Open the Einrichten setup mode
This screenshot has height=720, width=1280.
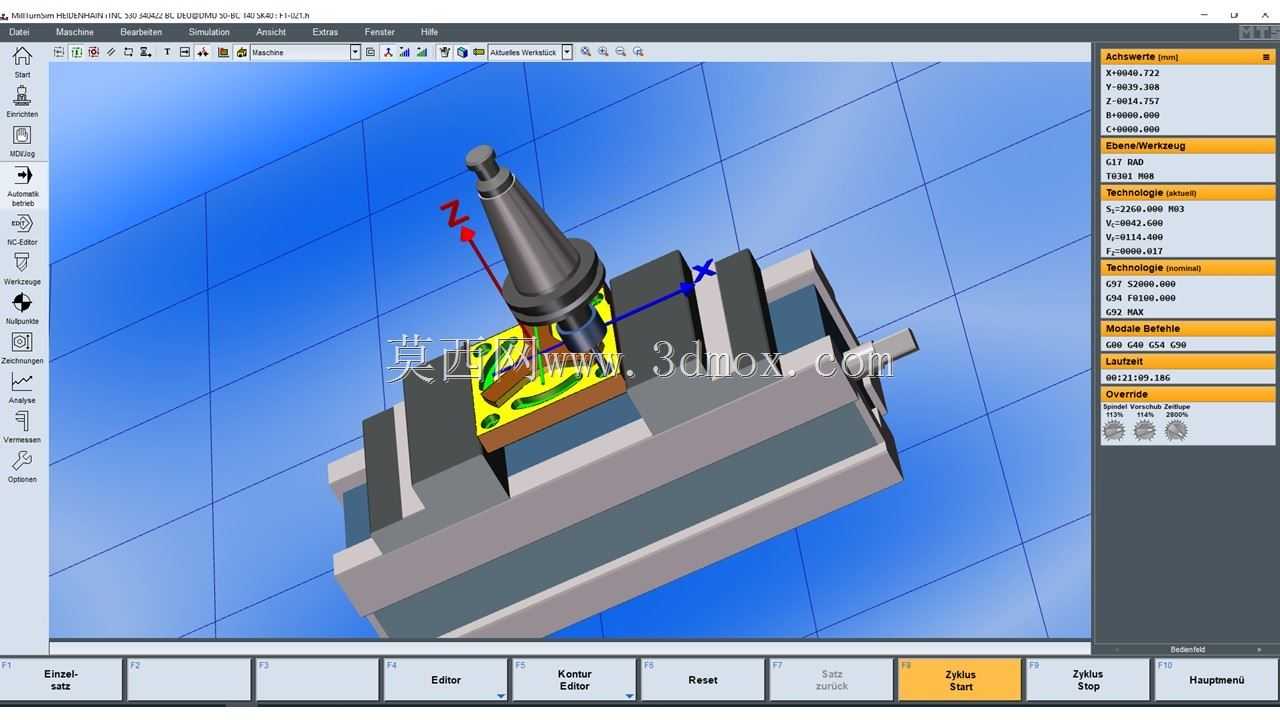[22, 101]
